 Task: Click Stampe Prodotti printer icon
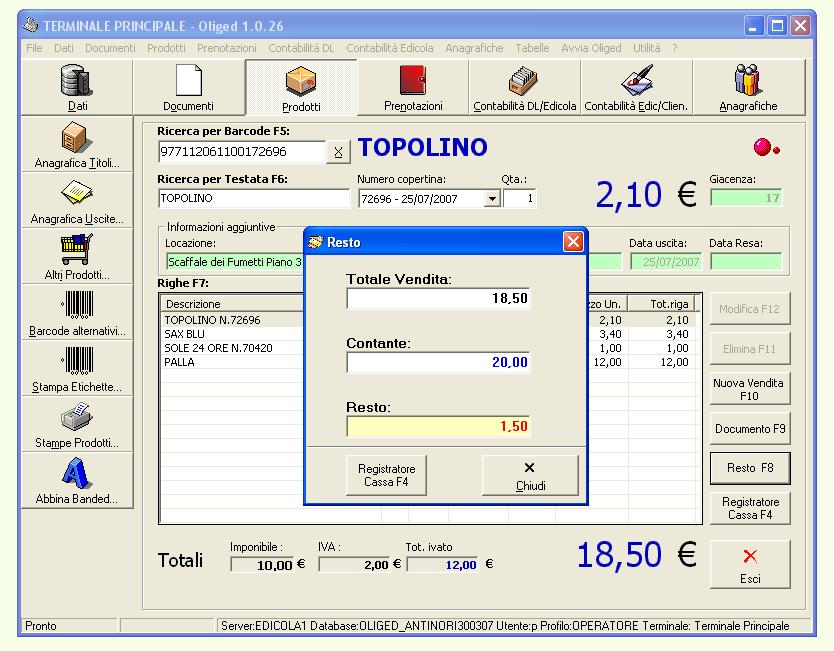tap(77, 418)
